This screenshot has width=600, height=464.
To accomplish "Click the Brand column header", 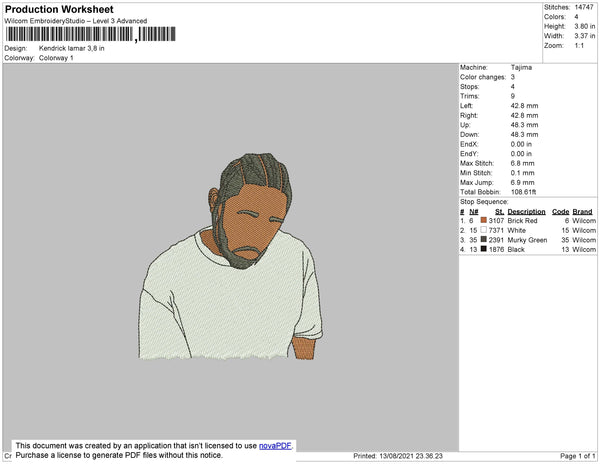I will 582,212.
